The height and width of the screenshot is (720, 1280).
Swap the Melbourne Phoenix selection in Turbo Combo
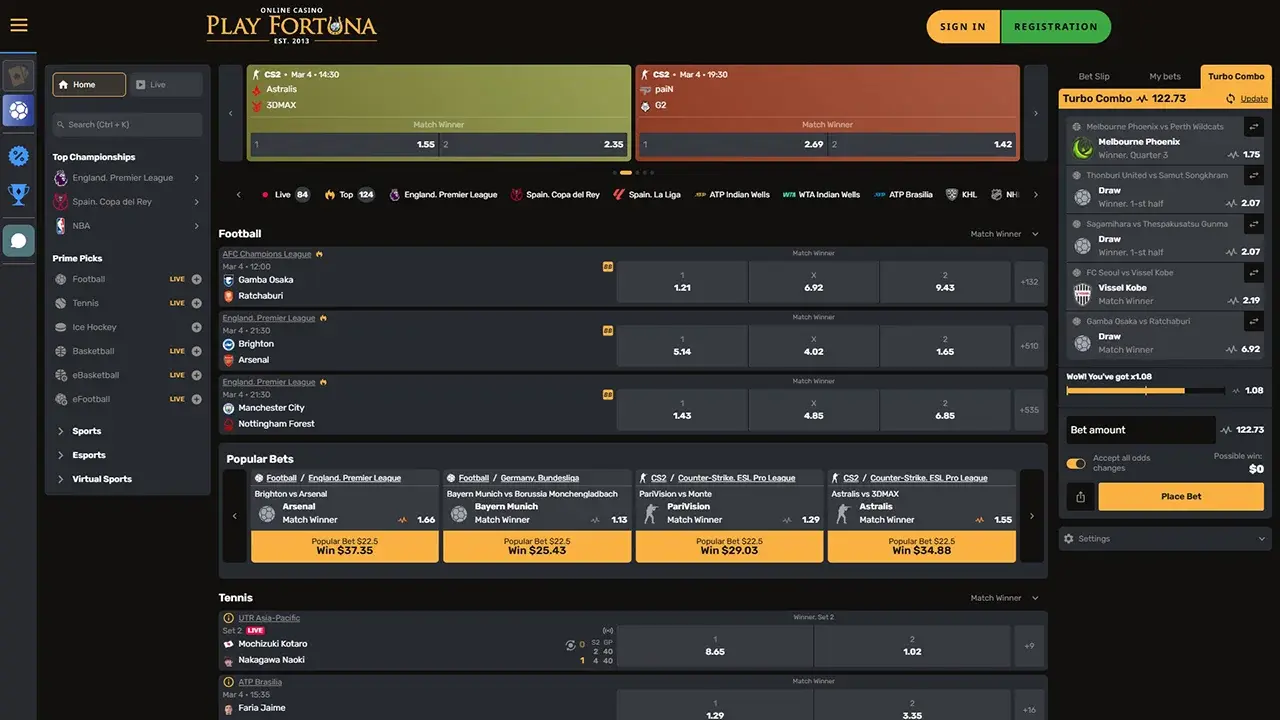[1254, 127]
